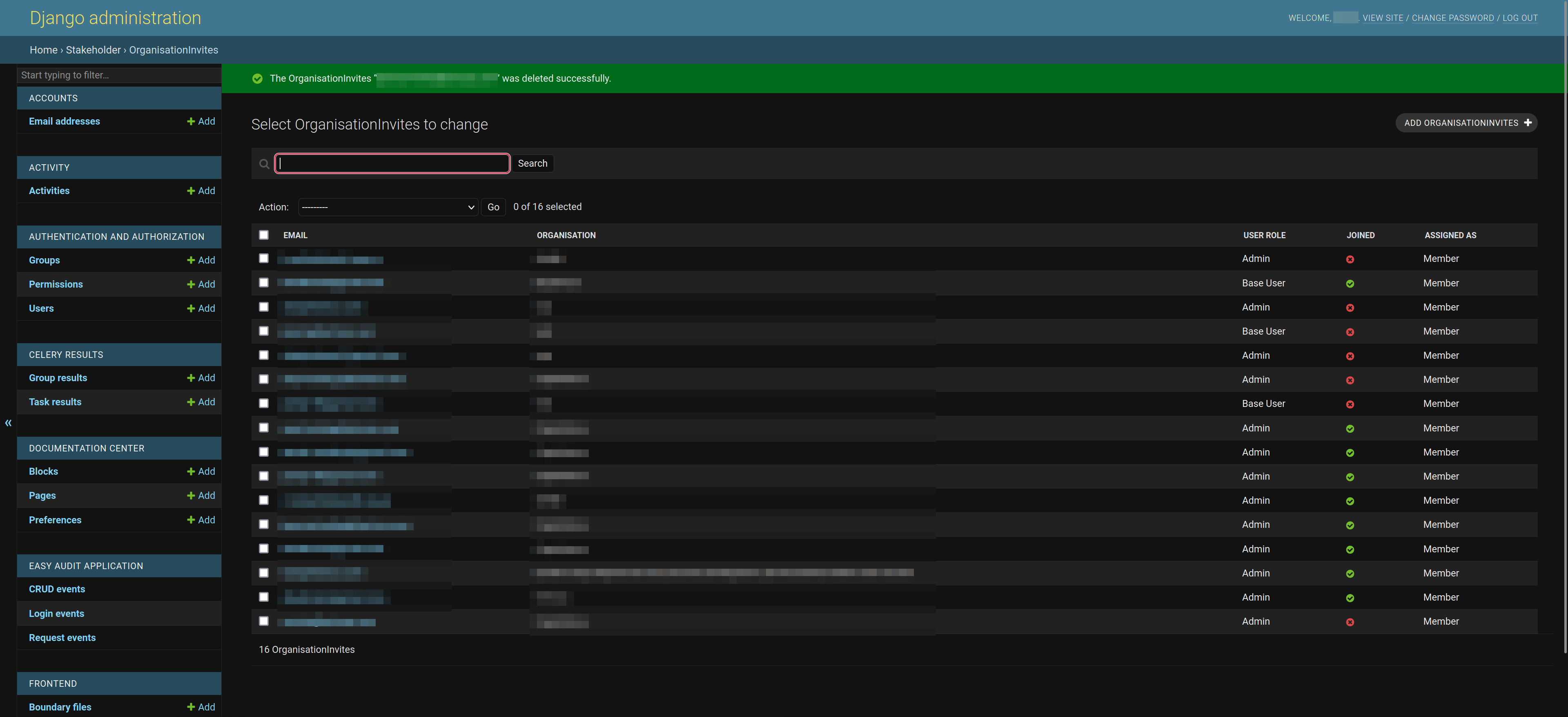Check the checkbox on the first email row

(263, 258)
